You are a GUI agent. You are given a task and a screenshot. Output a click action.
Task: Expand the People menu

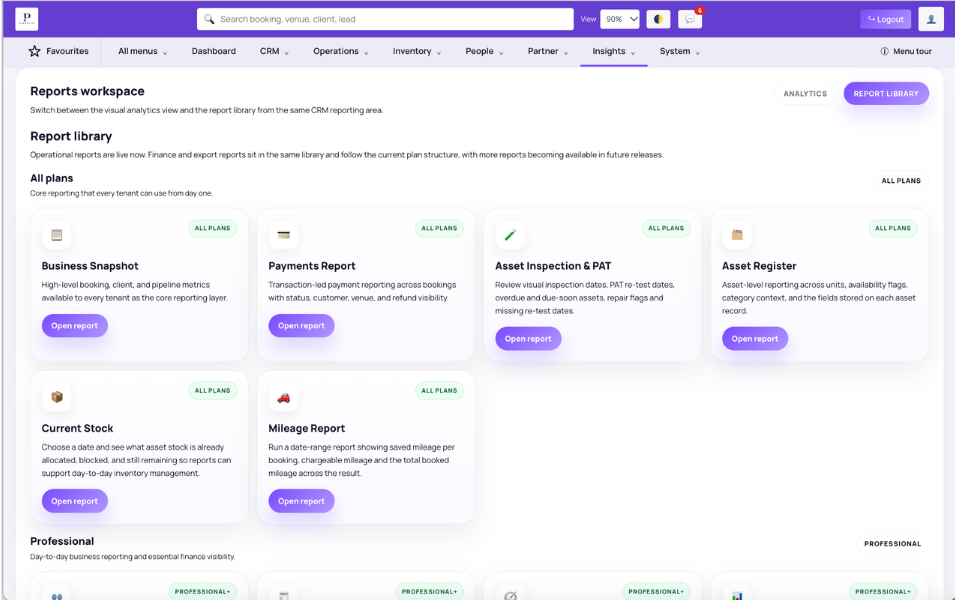[484, 51]
